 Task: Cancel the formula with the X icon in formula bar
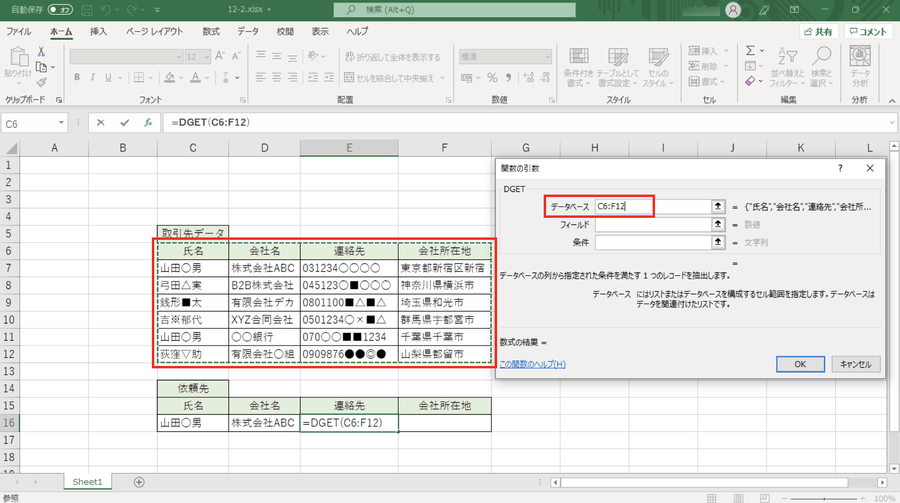click(100, 123)
